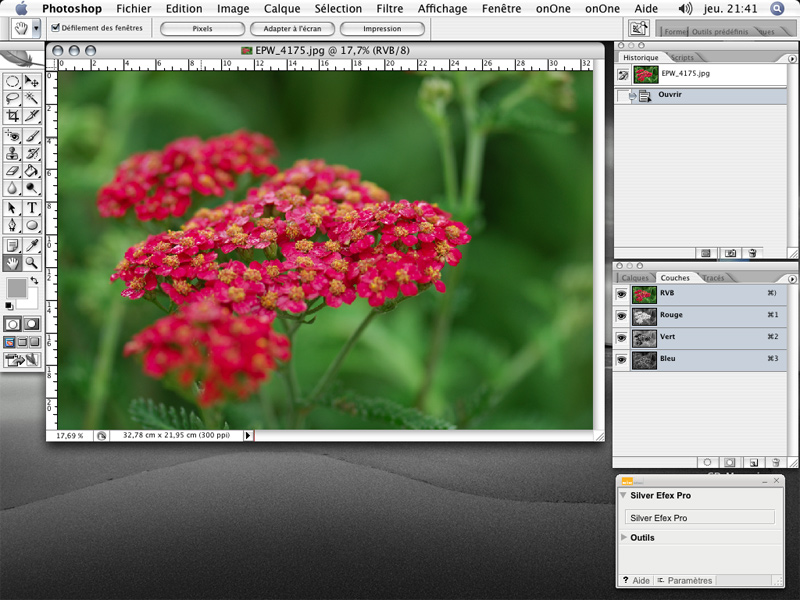
Task: Switch to Quick Mask mode
Action: pos(31,323)
